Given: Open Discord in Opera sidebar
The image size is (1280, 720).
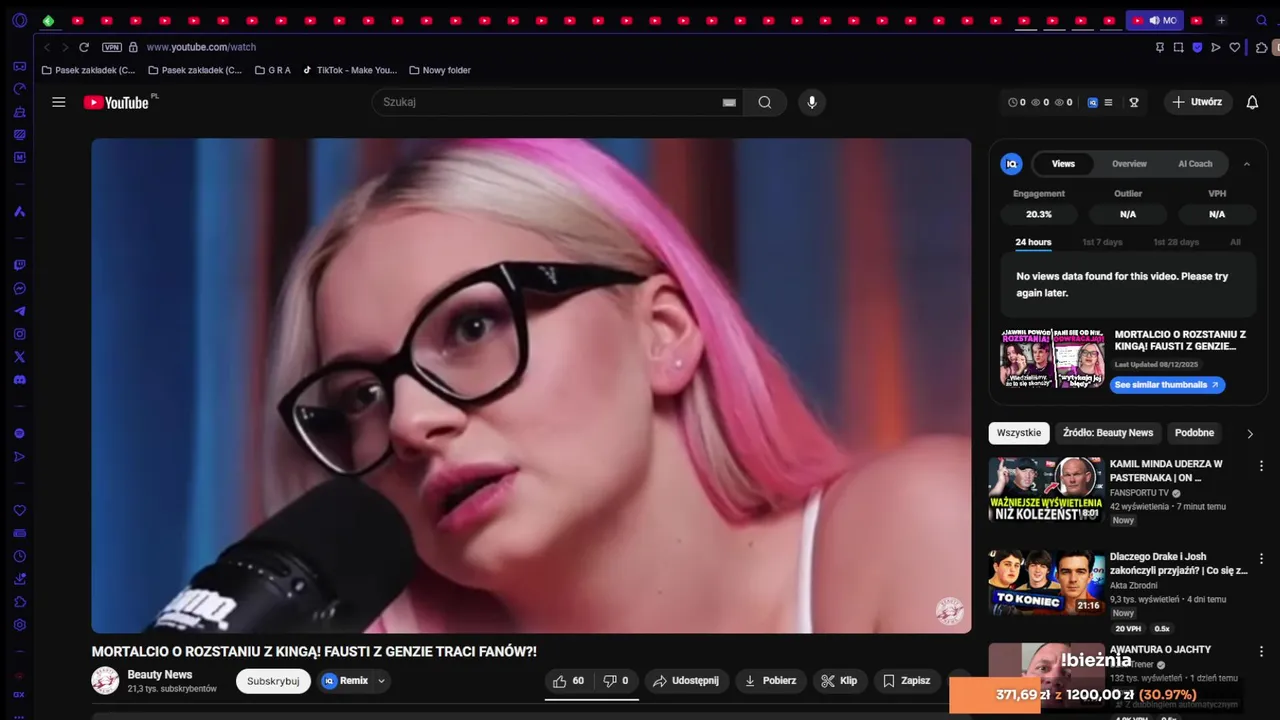Looking at the screenshot, I should click(x=19, y=380).
